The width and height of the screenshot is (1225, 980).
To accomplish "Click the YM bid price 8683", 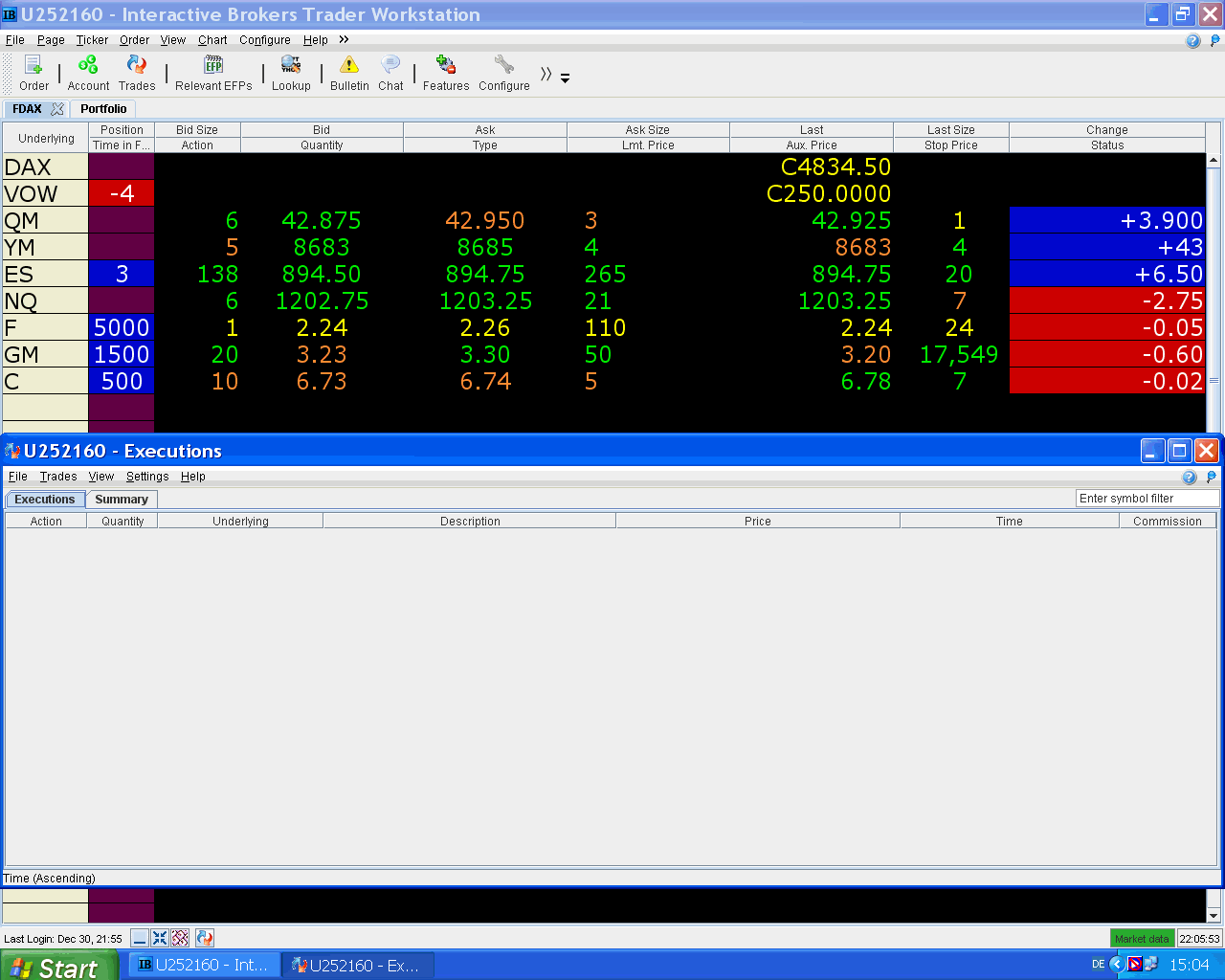I will 322,247.
